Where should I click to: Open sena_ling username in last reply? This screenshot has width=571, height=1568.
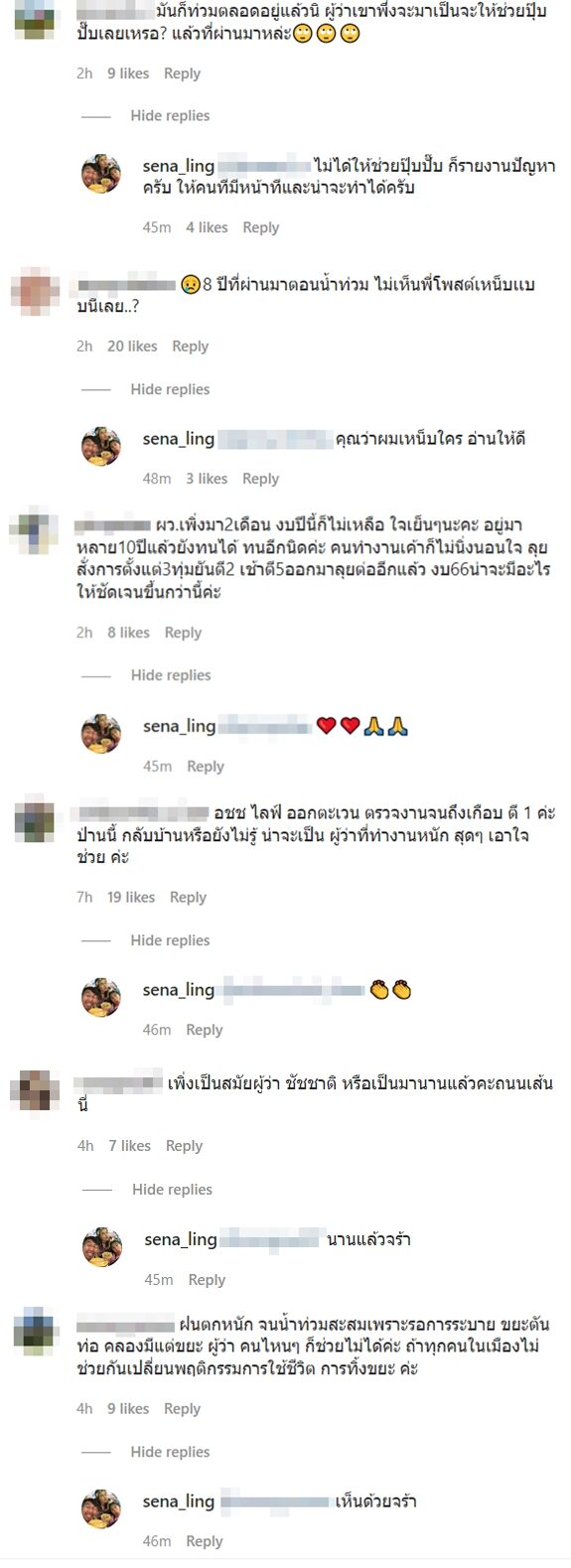179,1501
